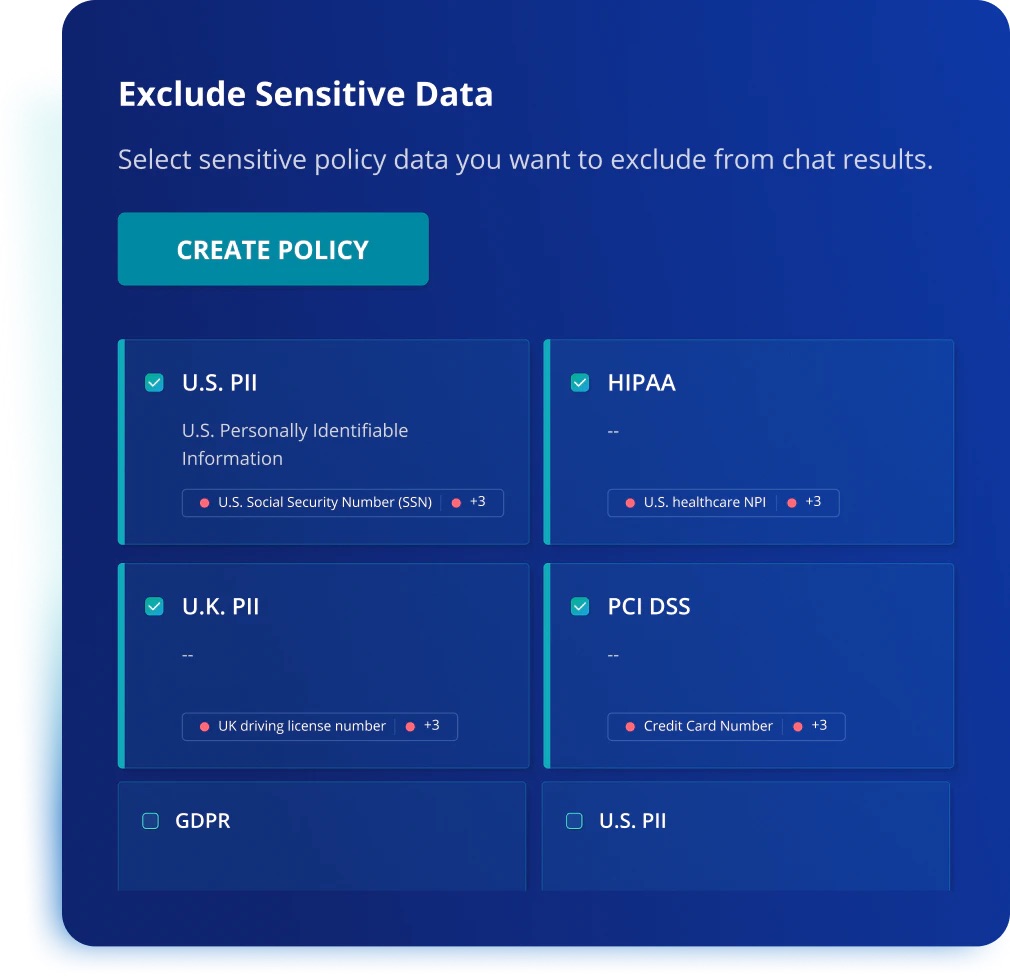Click the Credit Card Number tag
The width and height of the screenshot is (1010, 976).
[x=708, y=726]
